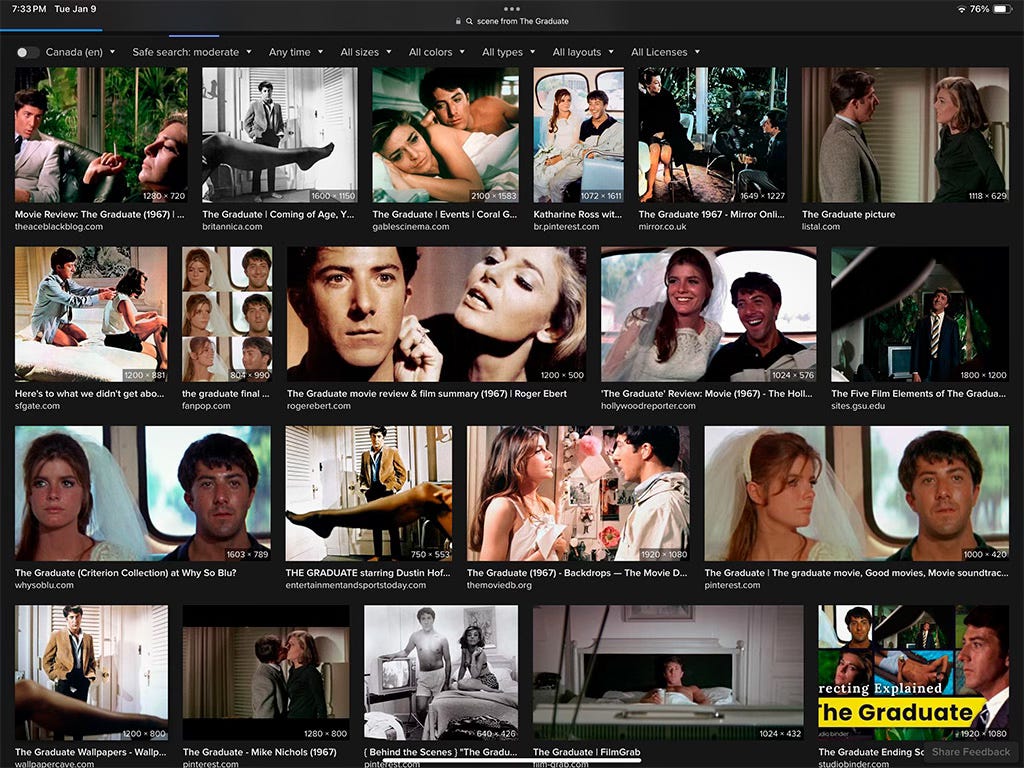Open the sites.gsu.edu Five Film Elements thumbnail
This screenshot has width=1024, height=768.
(x=920, y=314)
